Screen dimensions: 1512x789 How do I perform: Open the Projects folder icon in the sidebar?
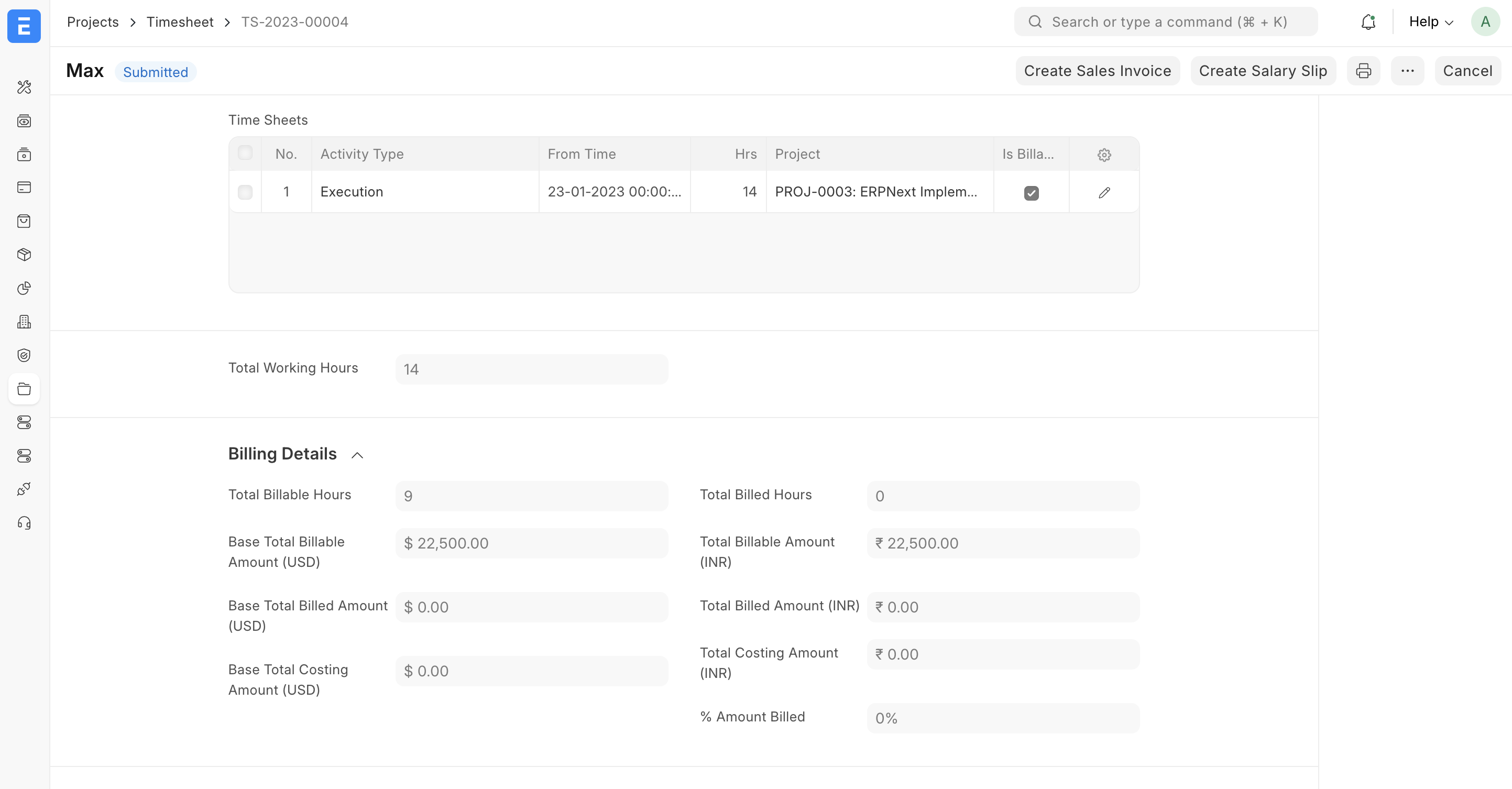24,389
